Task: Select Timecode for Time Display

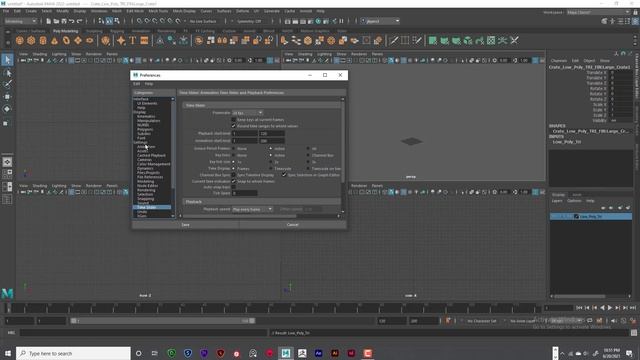Action: tap(271, 168)
